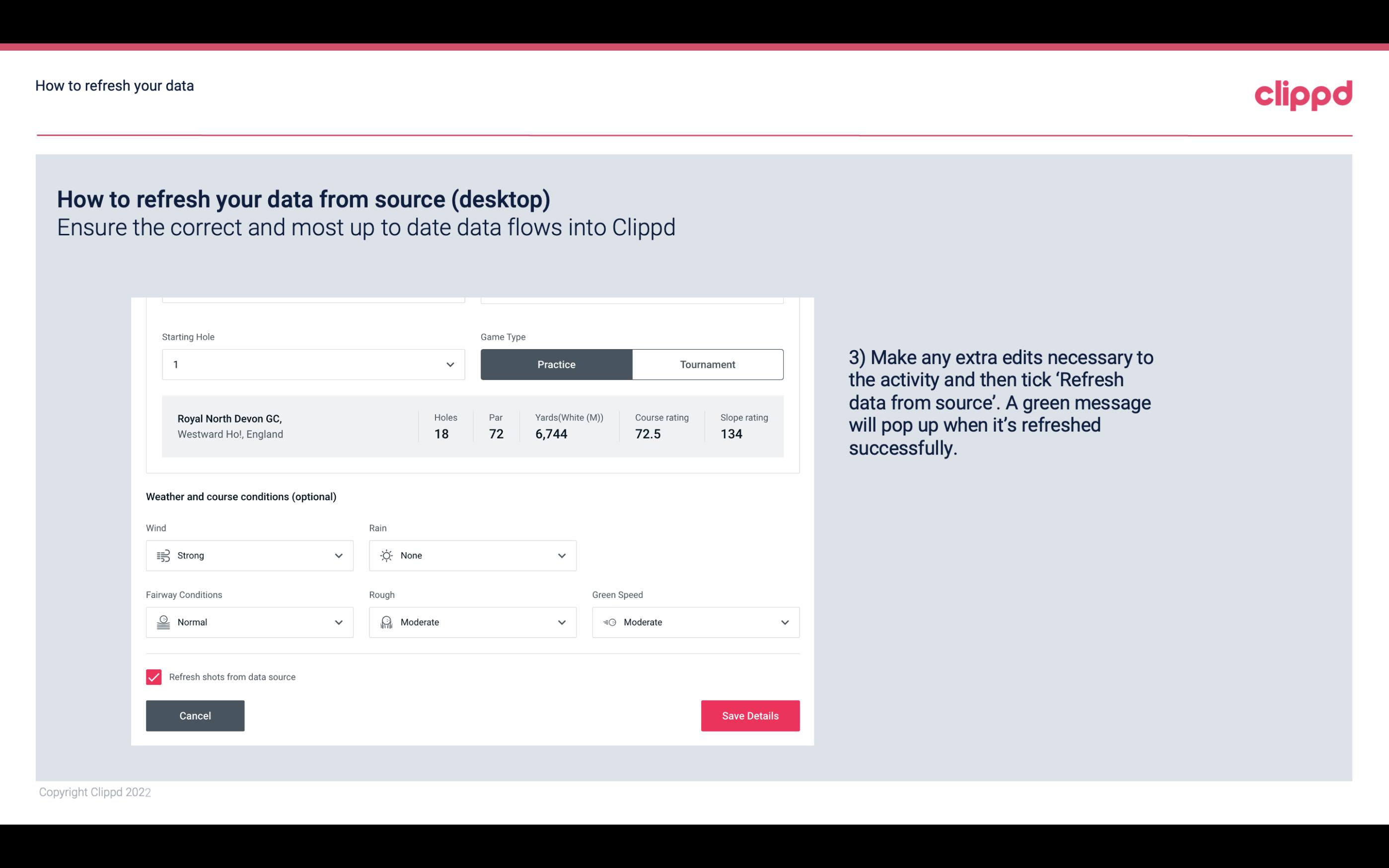Click the fairway conditions icon
Screen dimensions: 1389x868
162,622
